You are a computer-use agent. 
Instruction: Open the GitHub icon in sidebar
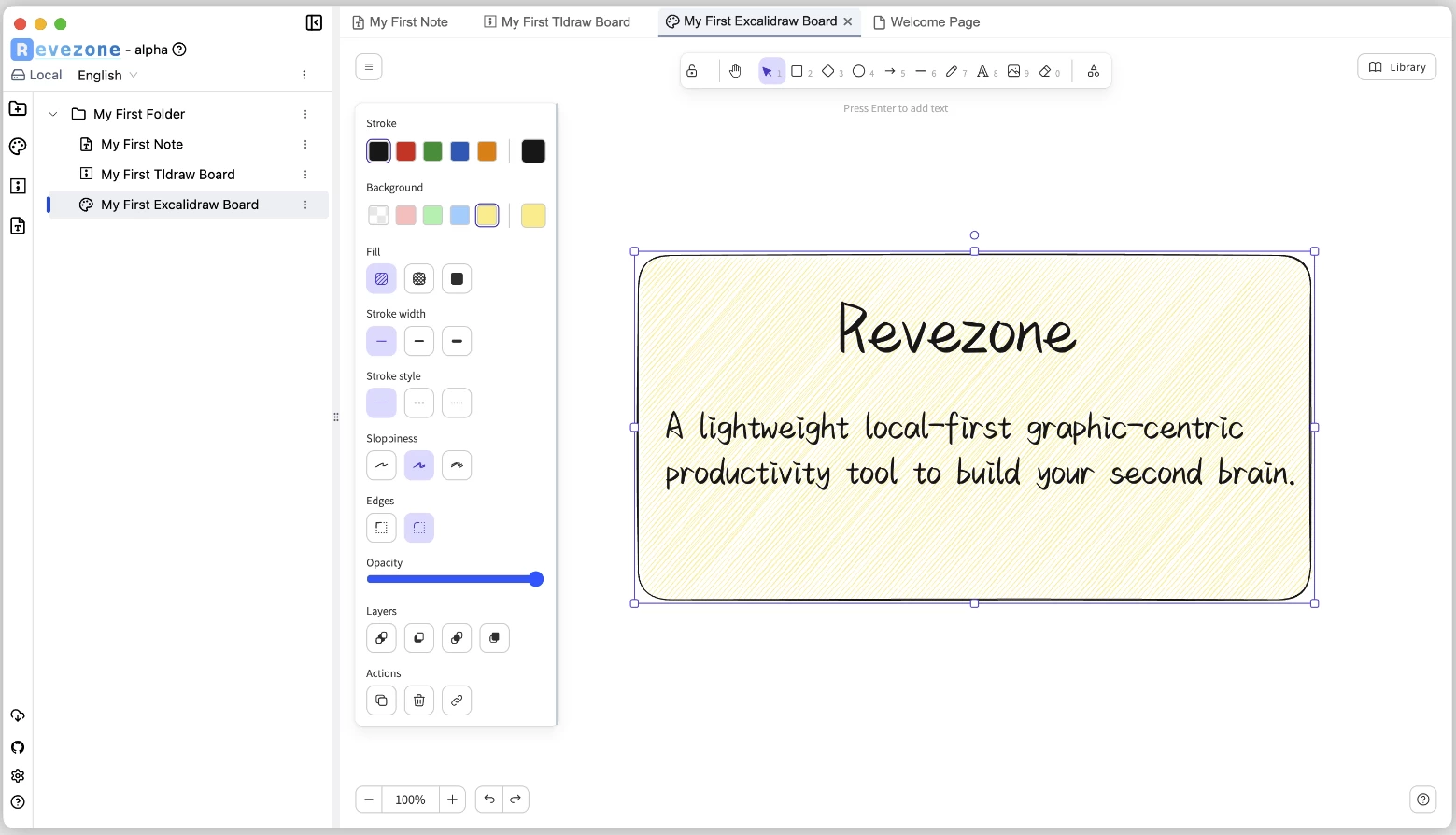[x=18, y=747]
